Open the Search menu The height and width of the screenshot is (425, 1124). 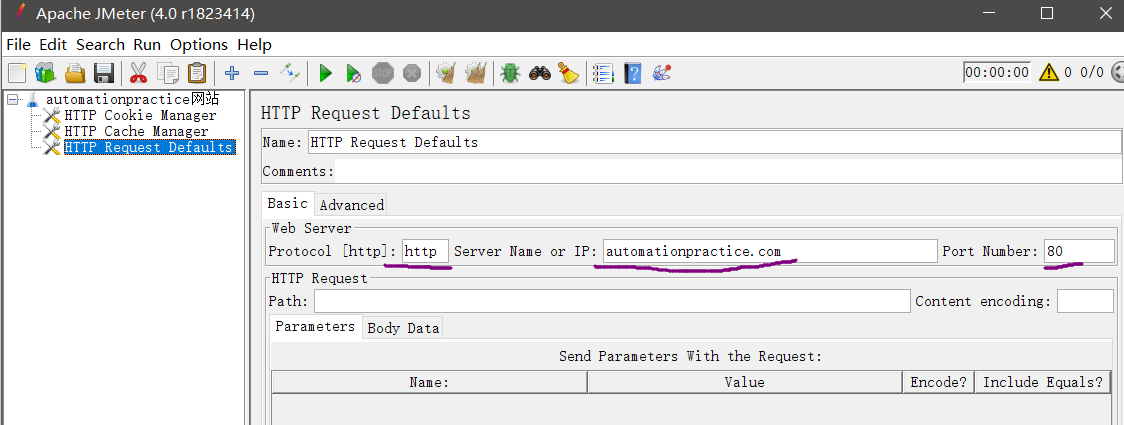(100, 44)
